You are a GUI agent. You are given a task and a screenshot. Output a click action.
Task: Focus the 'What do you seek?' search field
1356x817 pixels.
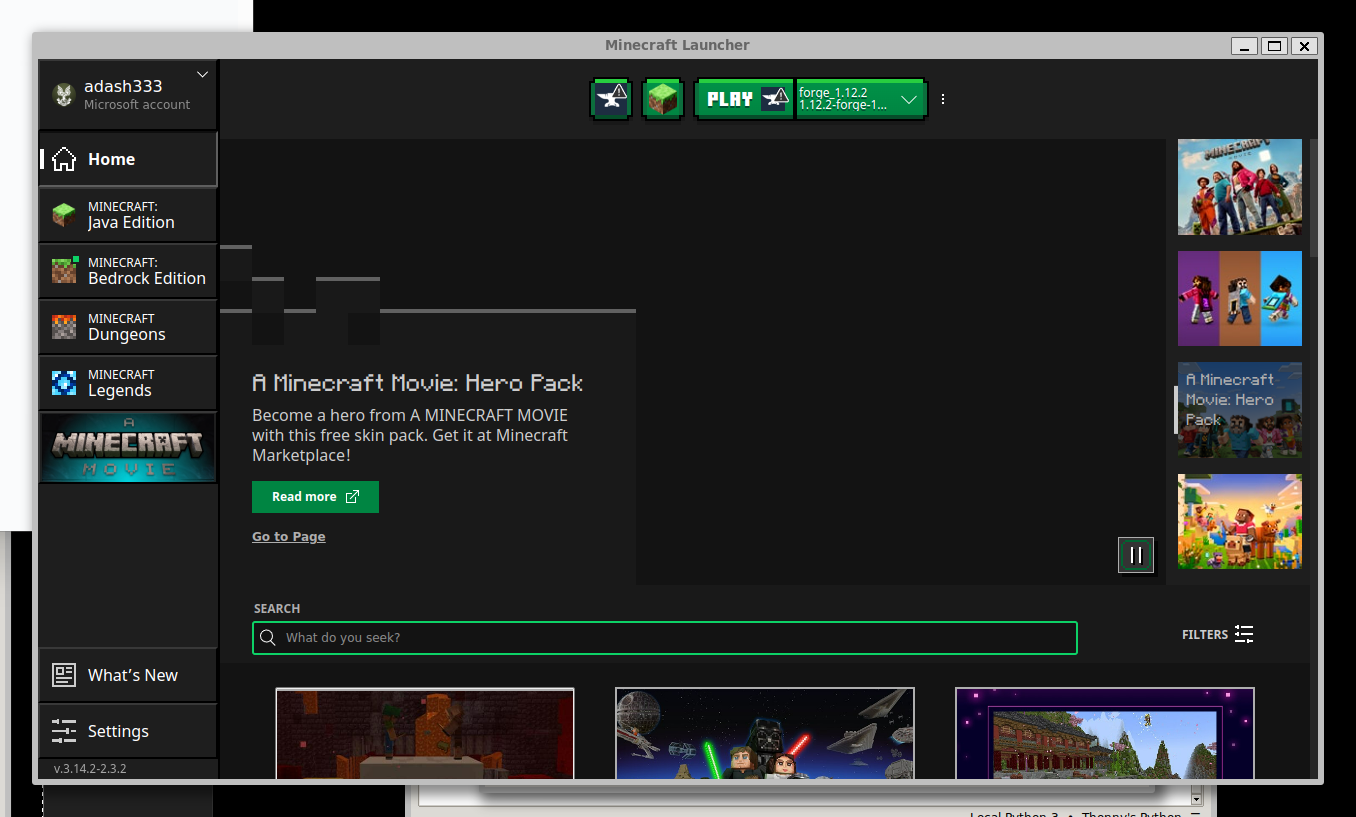pyautogui.click(x=665, y=638)
